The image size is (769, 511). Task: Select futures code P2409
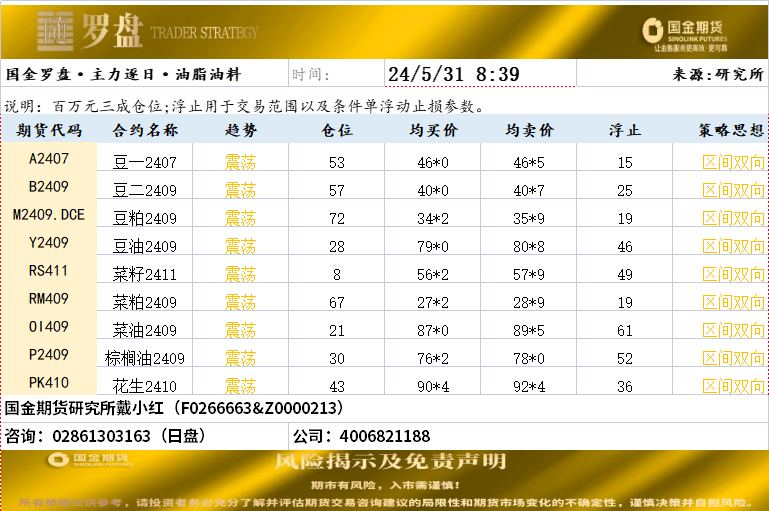click(49, 354)
